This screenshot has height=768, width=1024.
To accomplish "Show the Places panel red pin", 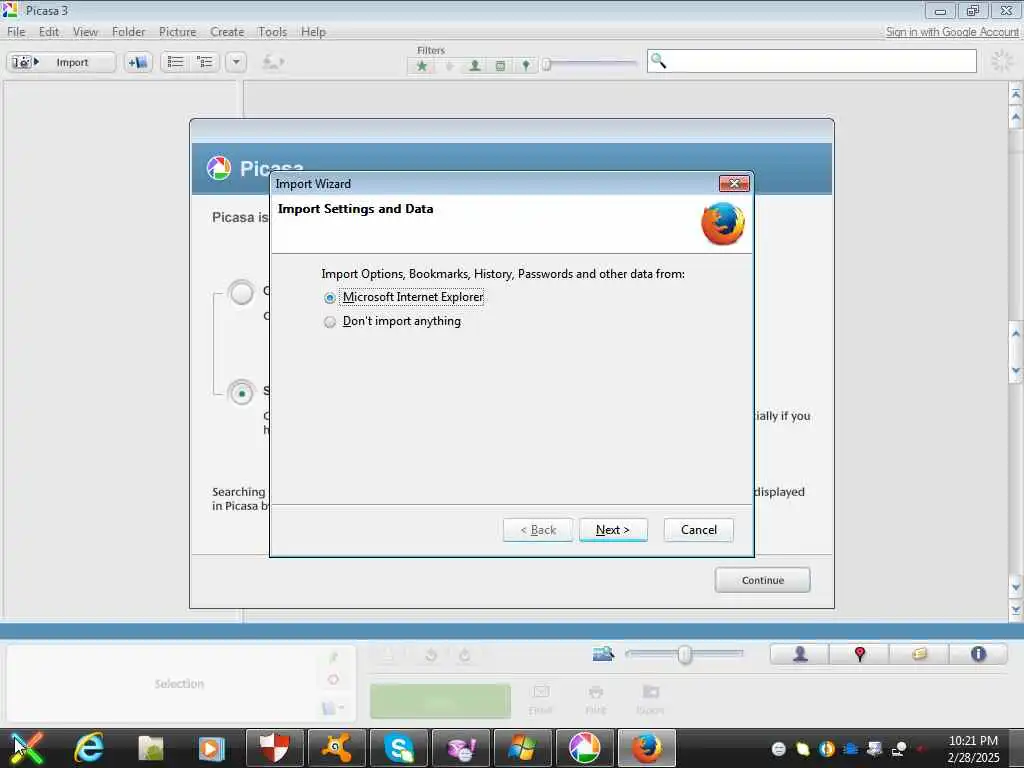I will coord(859,654).
